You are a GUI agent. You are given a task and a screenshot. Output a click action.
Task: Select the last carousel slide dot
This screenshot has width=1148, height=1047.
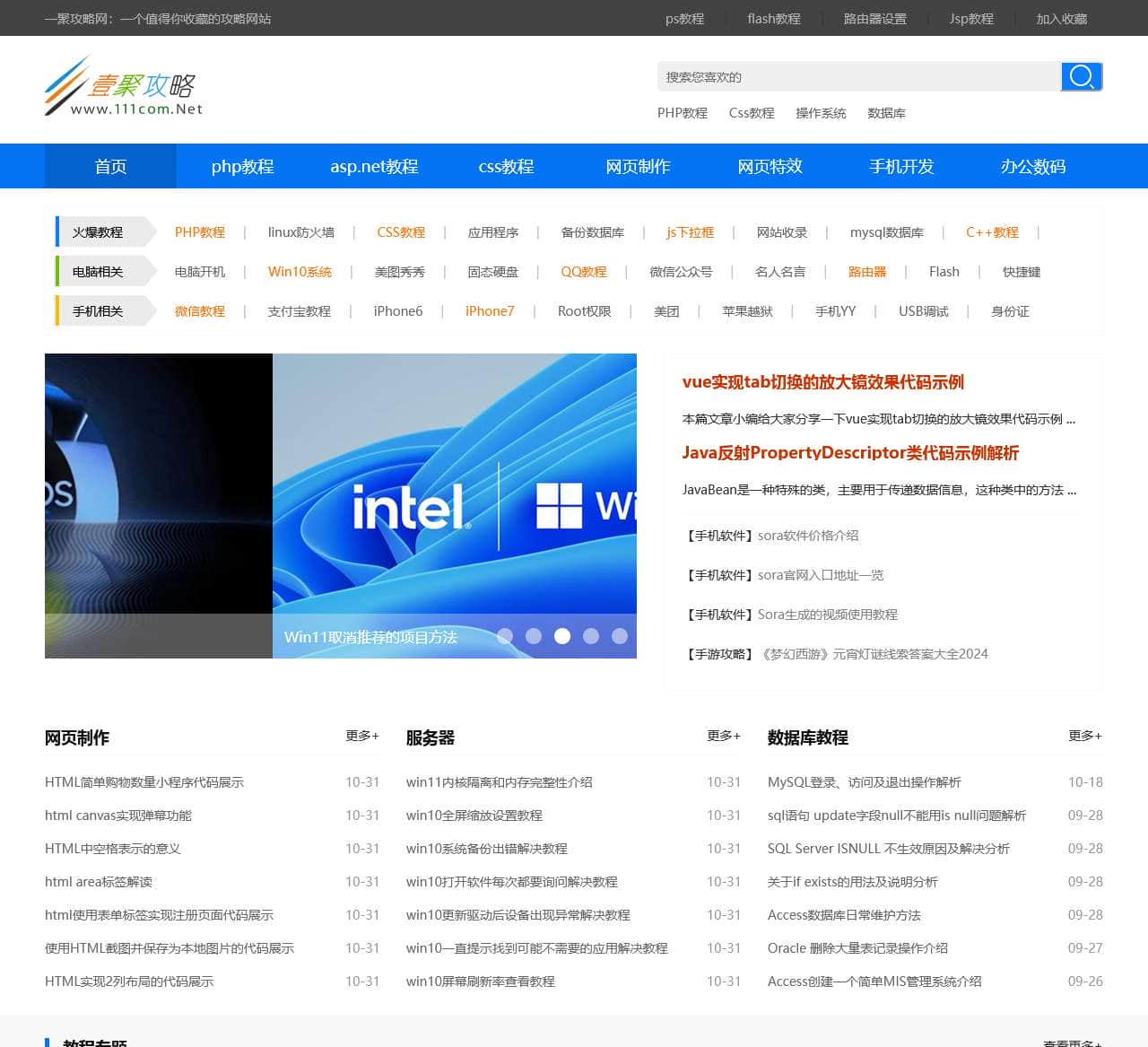click(620, 636)
